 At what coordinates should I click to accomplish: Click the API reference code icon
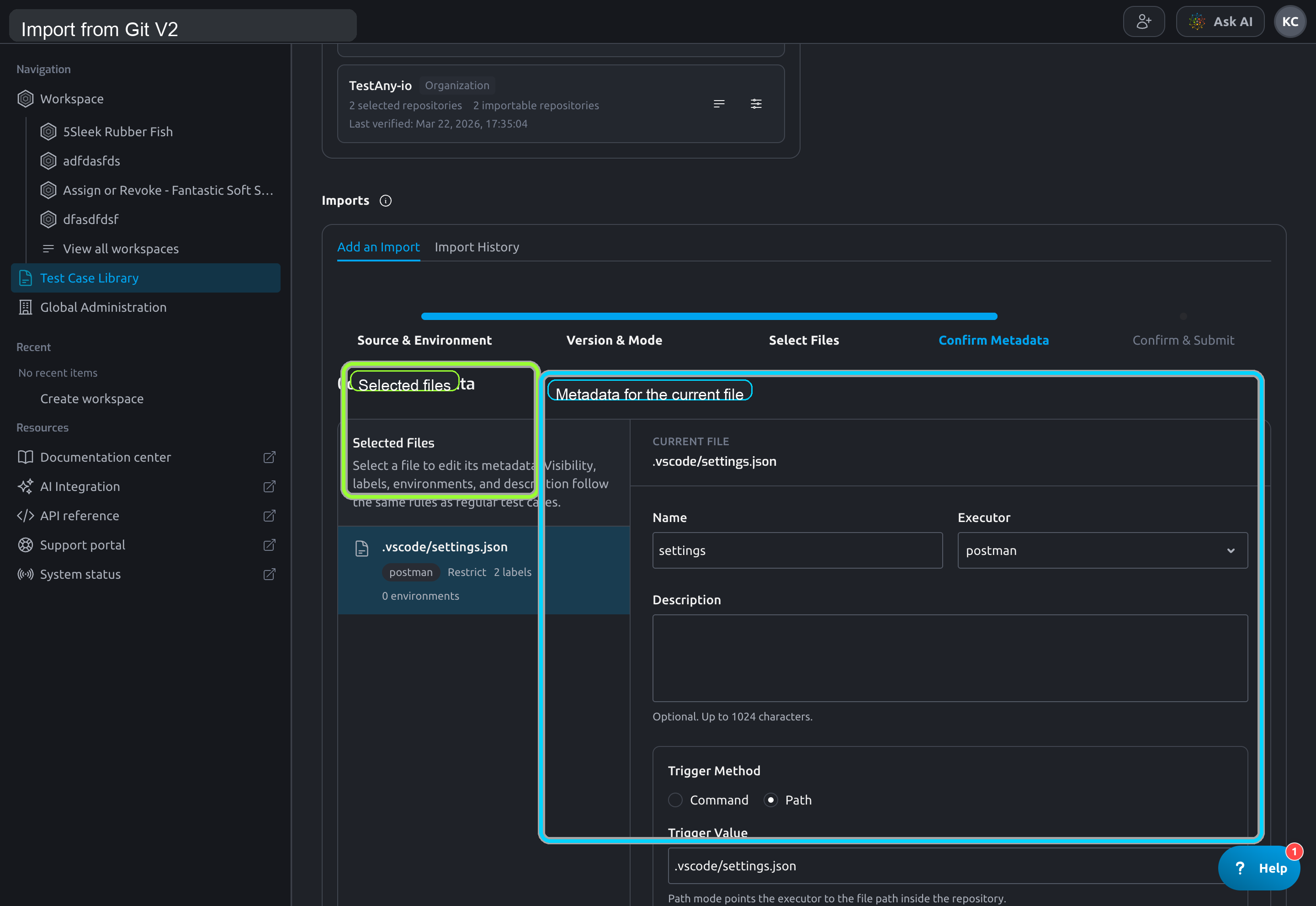point(26,516)
